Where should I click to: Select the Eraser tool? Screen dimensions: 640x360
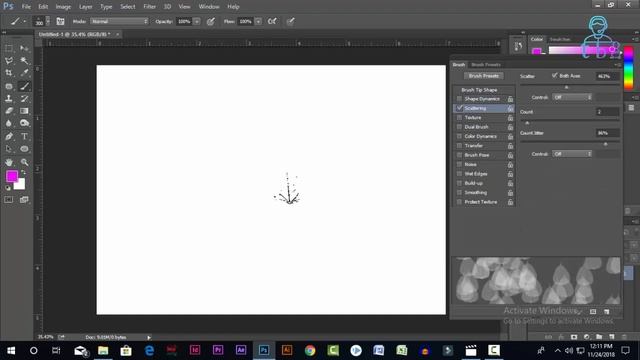[x=9, y=111]
